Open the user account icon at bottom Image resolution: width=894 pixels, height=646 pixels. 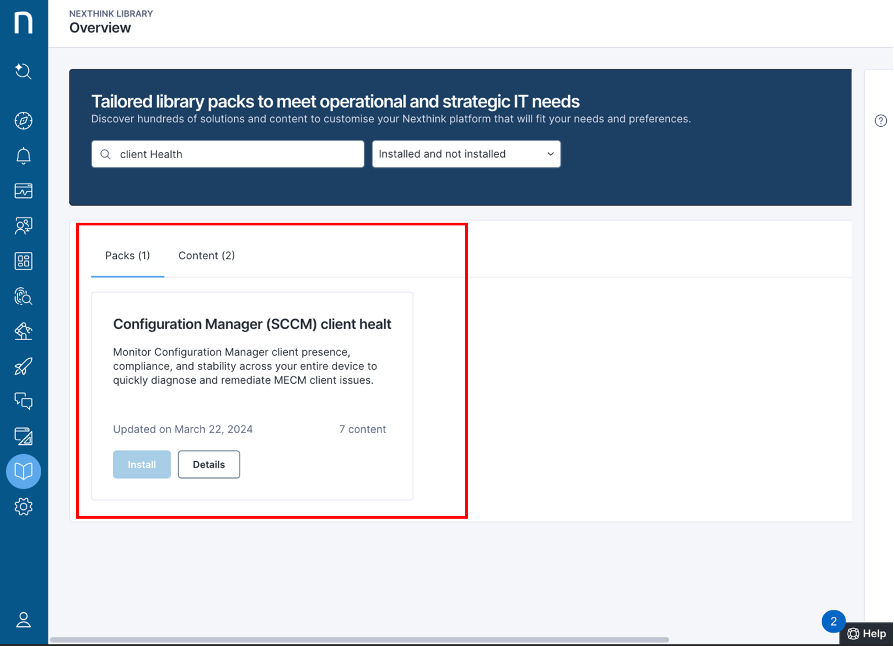[x=22, y=619]
